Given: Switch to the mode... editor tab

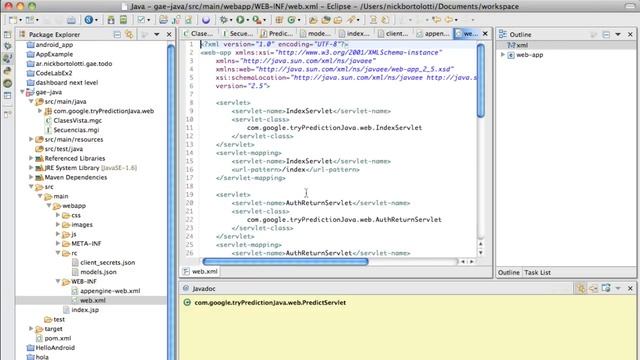Looking at the screenshot, I should [x=316, y=34].
